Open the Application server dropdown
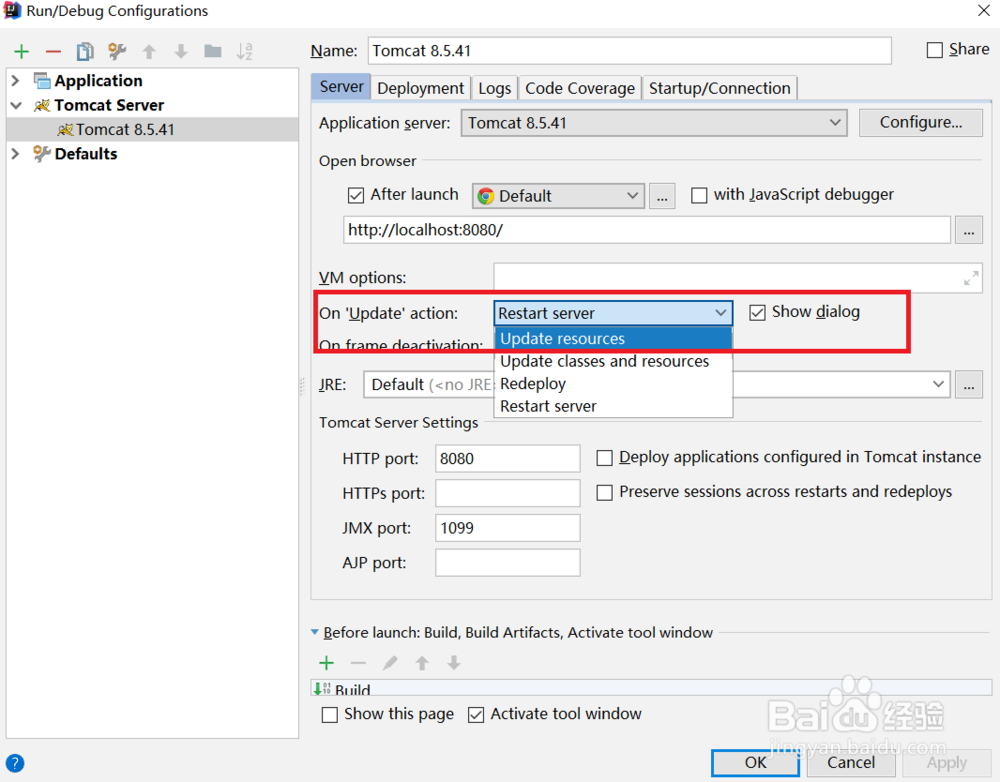The width and height of the screenshot is (1000, 782). (654, 123)
